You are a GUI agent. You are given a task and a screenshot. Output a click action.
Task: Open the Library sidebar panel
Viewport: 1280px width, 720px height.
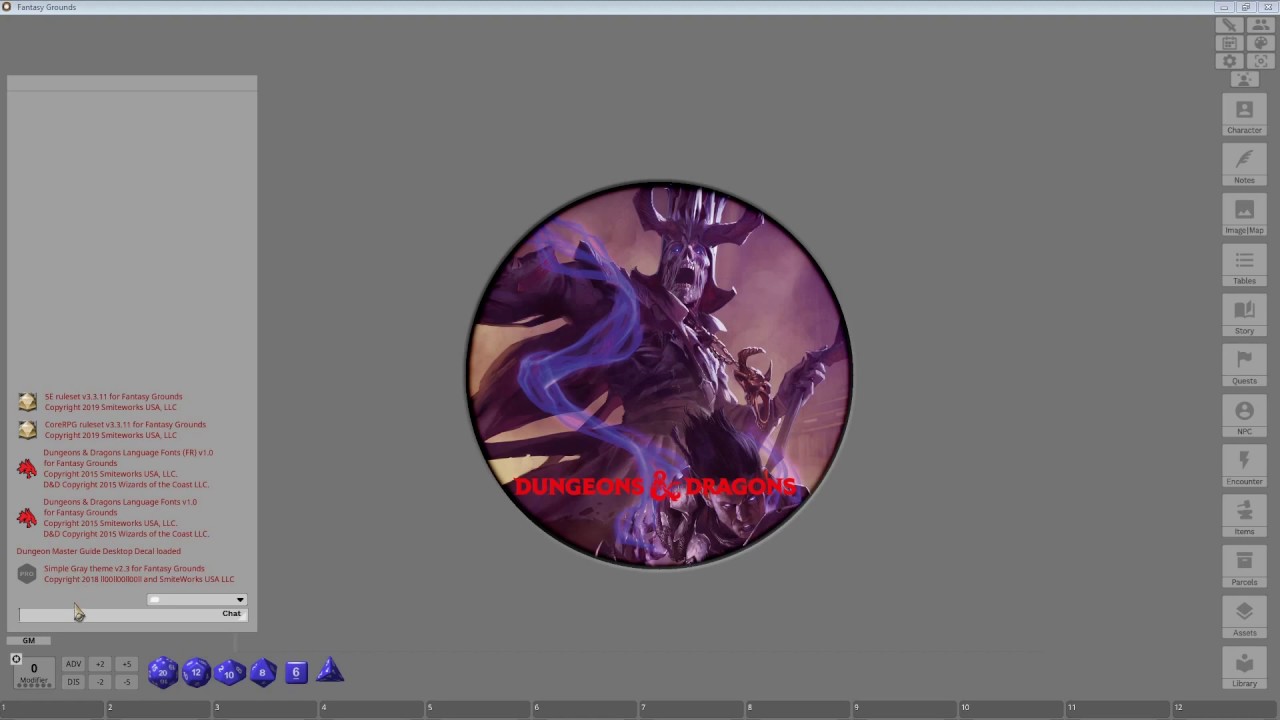click(1244, 667)
